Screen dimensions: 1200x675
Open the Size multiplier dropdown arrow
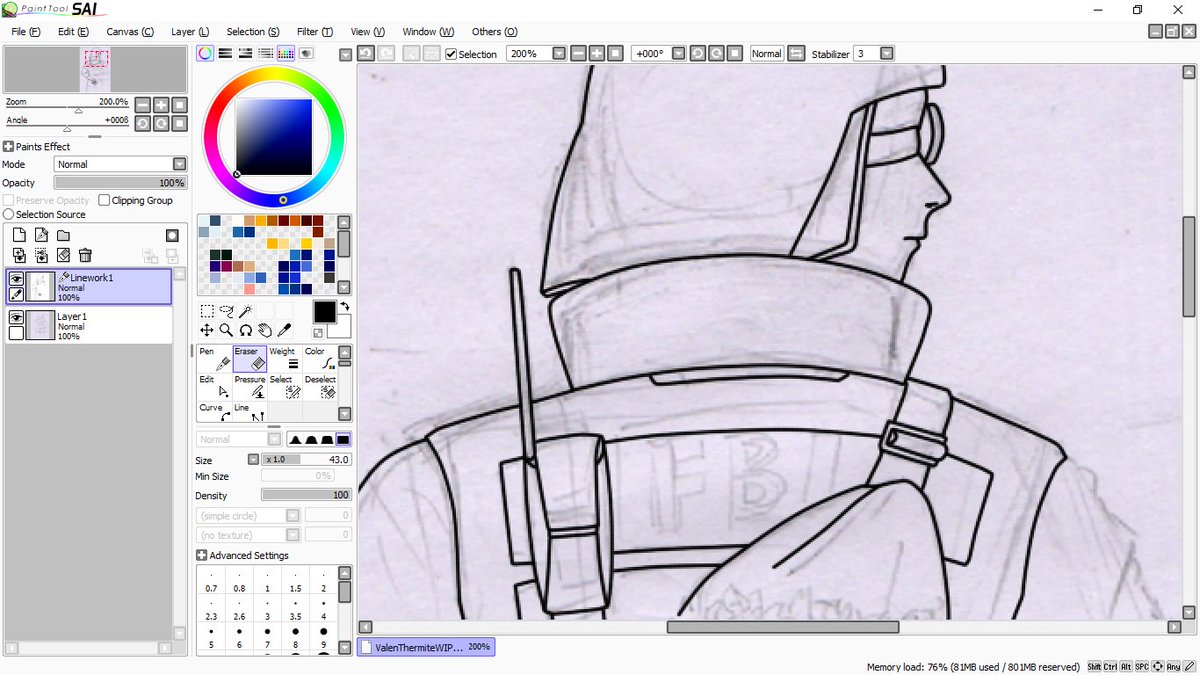[x=253, y=459]
